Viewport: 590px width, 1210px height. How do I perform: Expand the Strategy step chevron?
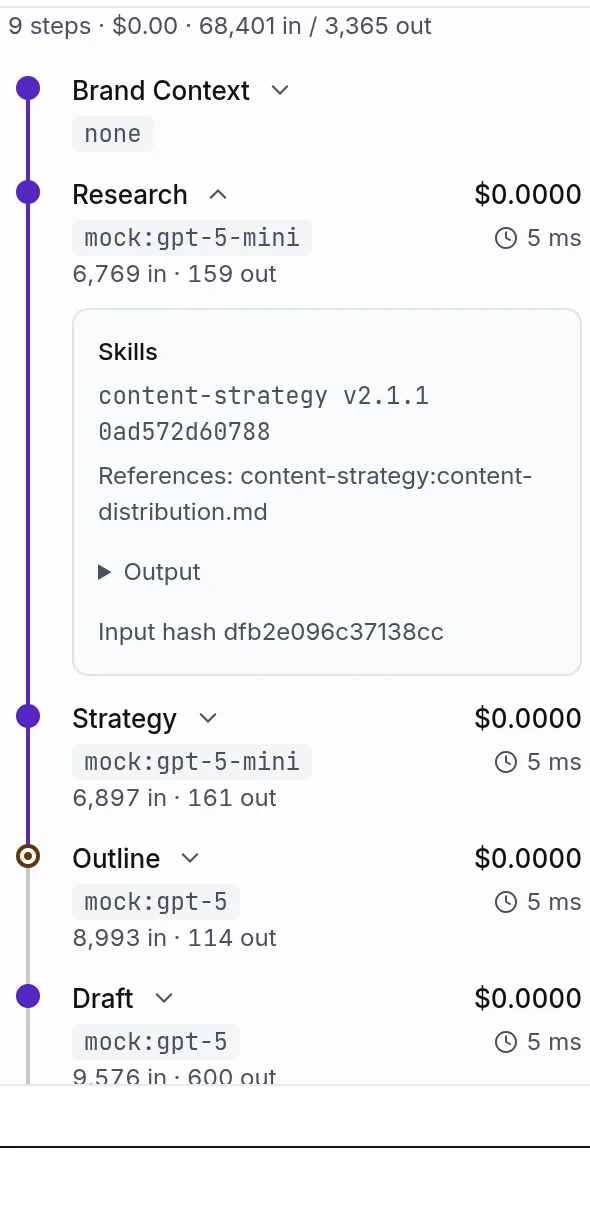(207, 718)
